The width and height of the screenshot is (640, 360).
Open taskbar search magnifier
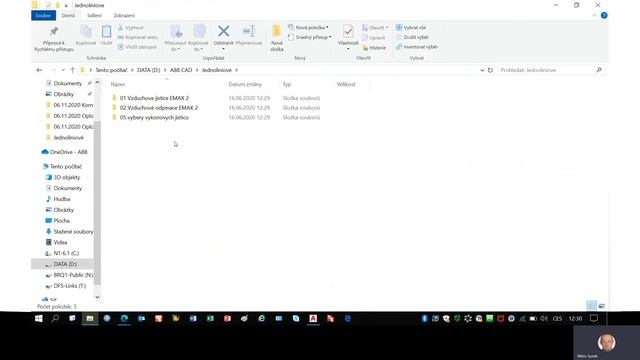[55, 318]
